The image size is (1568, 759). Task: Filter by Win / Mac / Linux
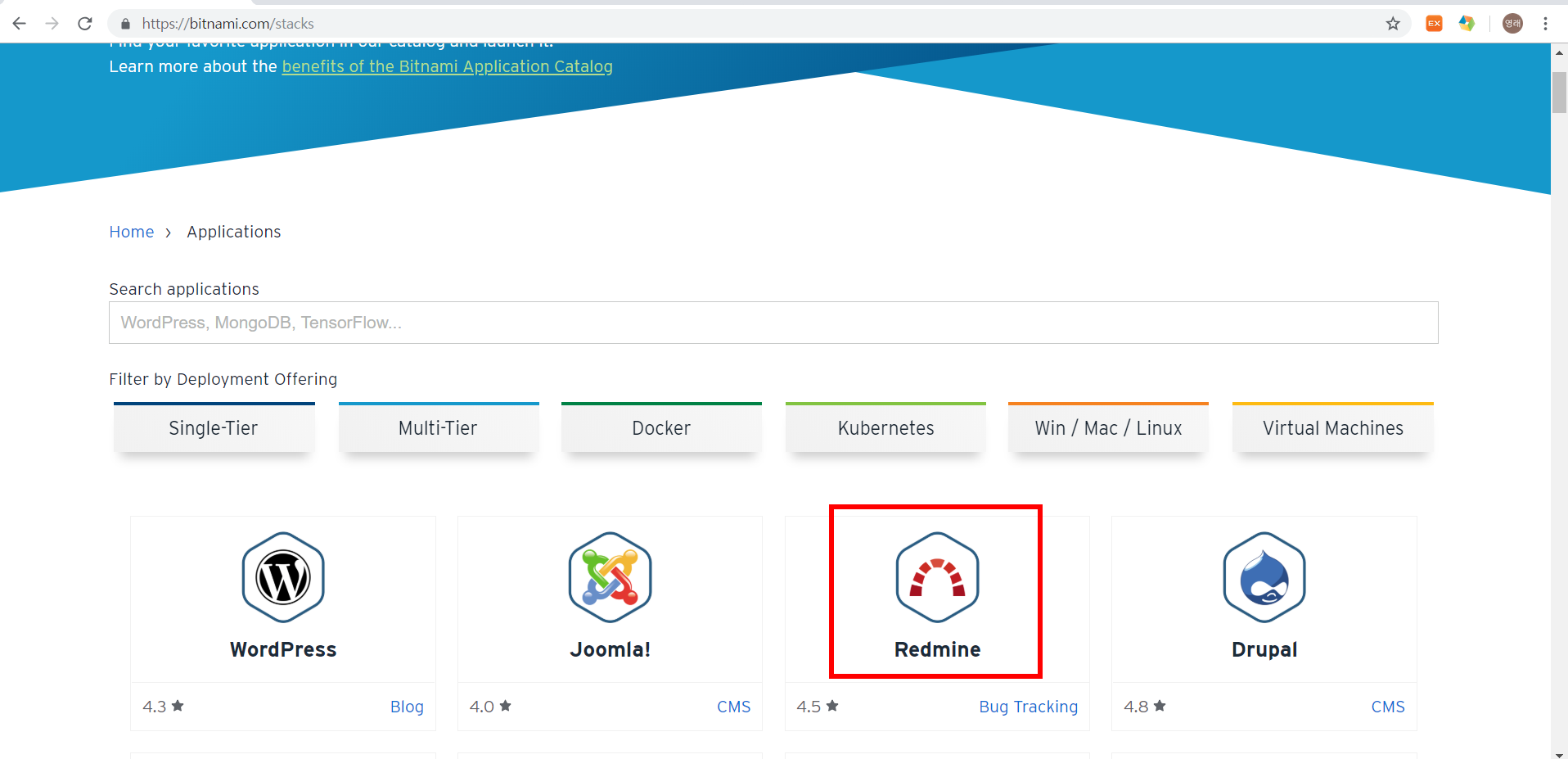[x=1108, y=427]
